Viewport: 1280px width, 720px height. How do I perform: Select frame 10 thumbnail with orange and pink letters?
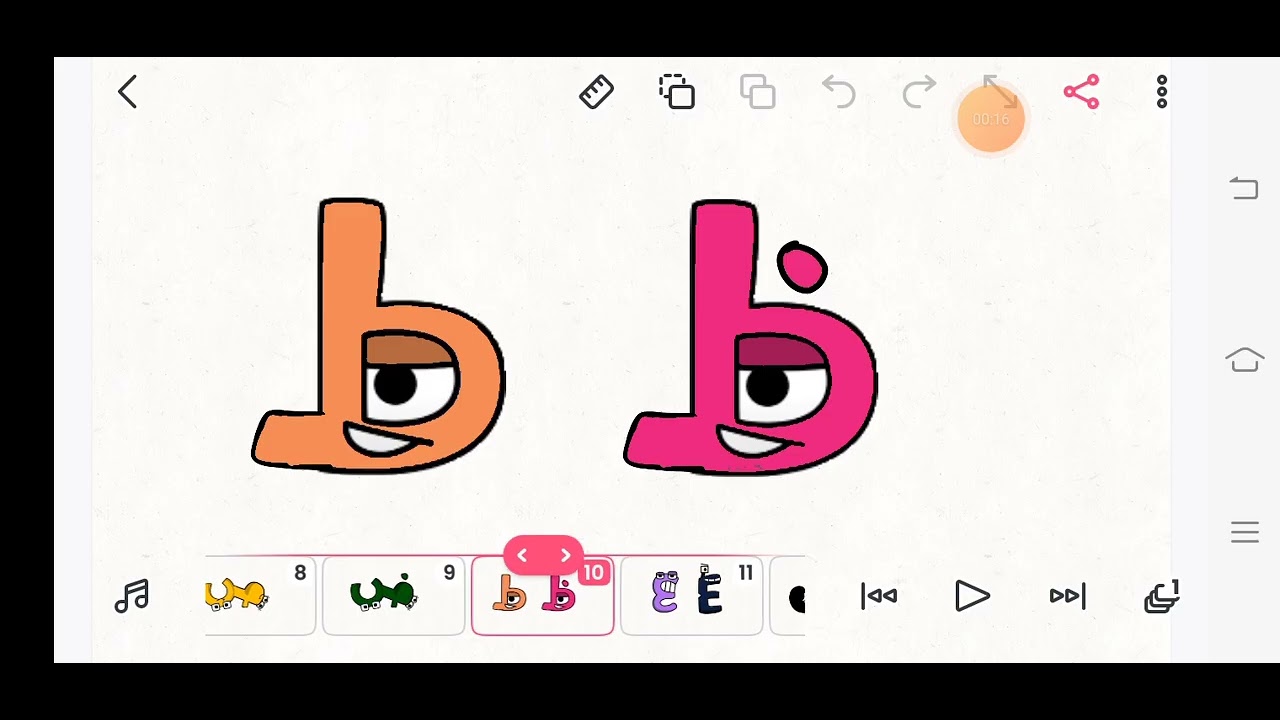coord(542,596)
